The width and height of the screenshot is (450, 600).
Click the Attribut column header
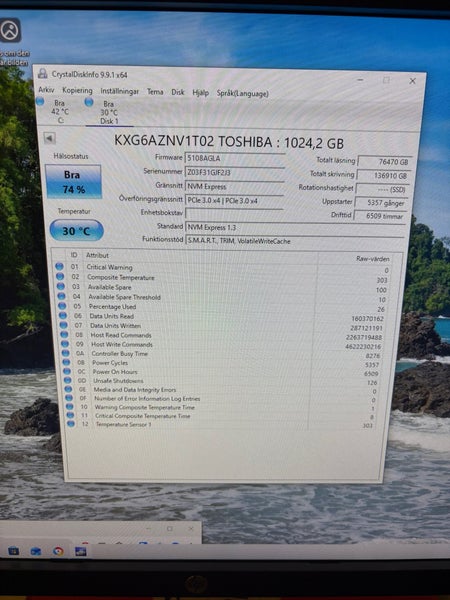(x=97, y=255)
